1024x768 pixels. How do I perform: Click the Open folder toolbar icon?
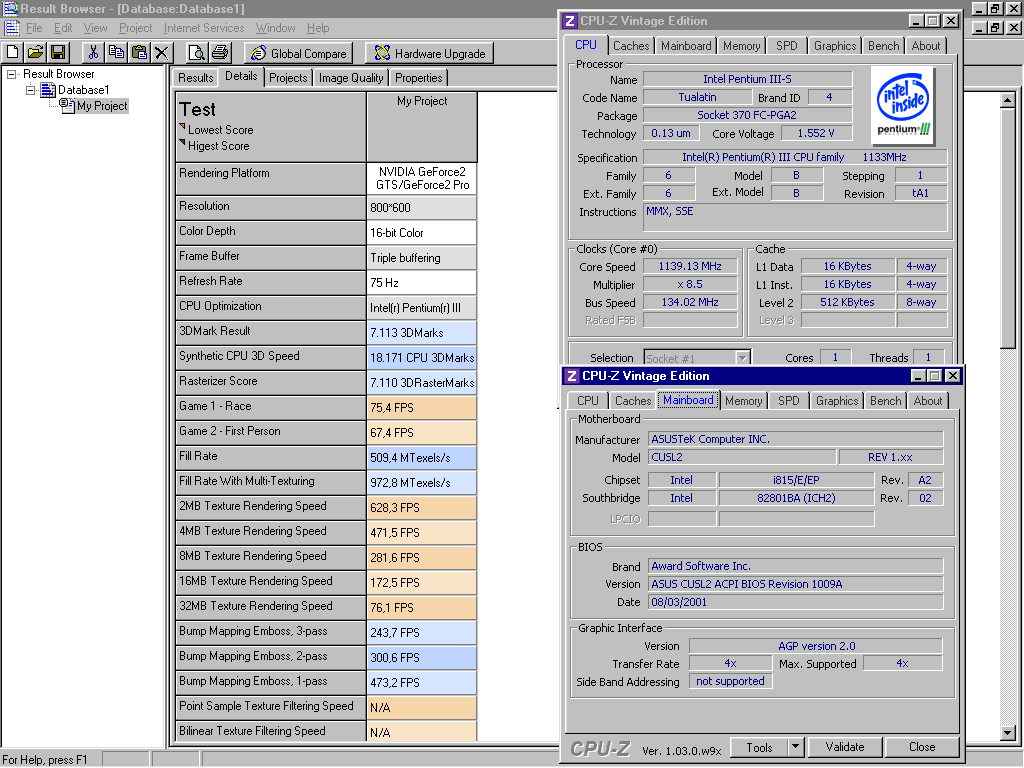[35, 52]
